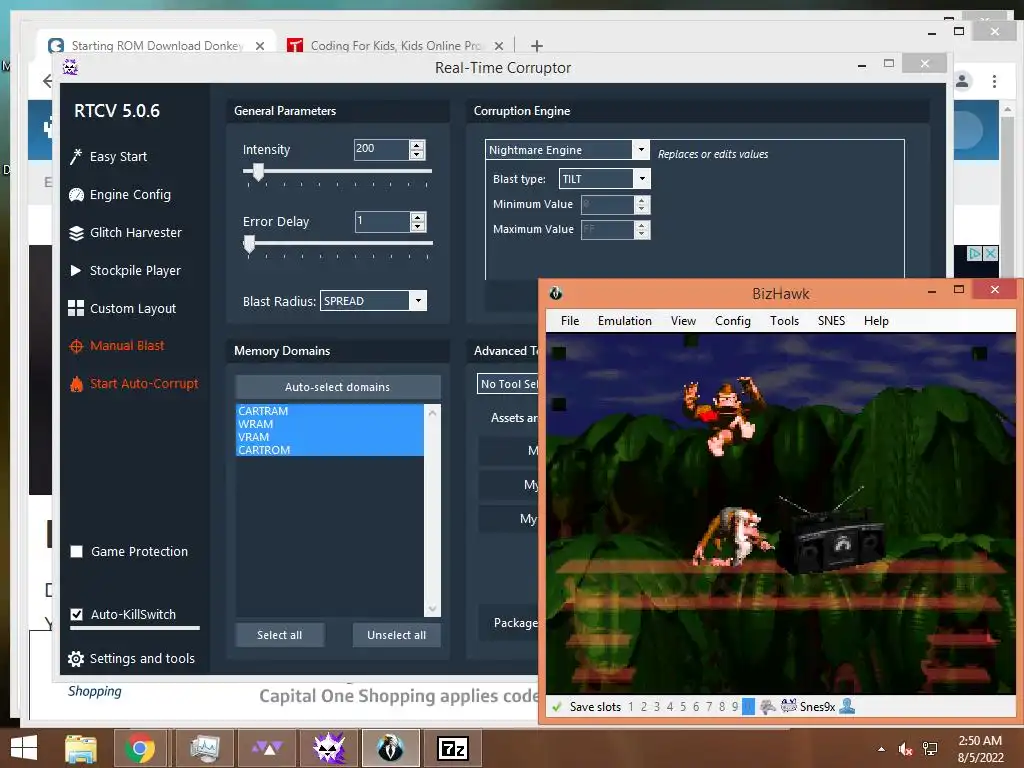This screenshot has width=1024, height=768.
Task: Click the blue user icon in BizHawk status bar
Action: (x=847, y=706)
